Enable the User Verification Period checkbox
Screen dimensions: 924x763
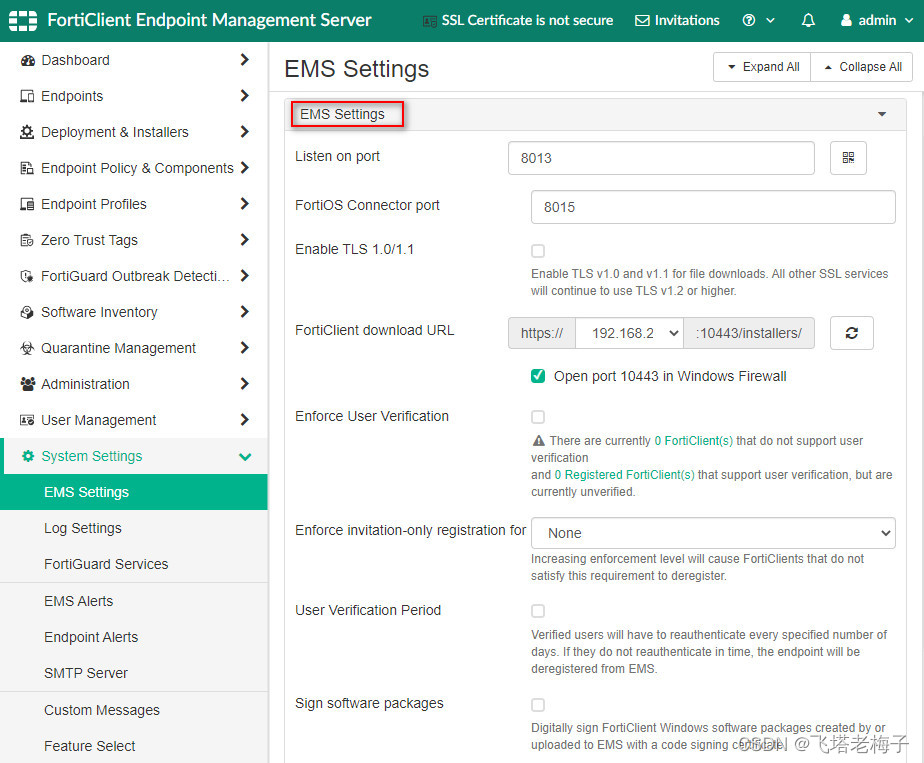tap(538, 611)
